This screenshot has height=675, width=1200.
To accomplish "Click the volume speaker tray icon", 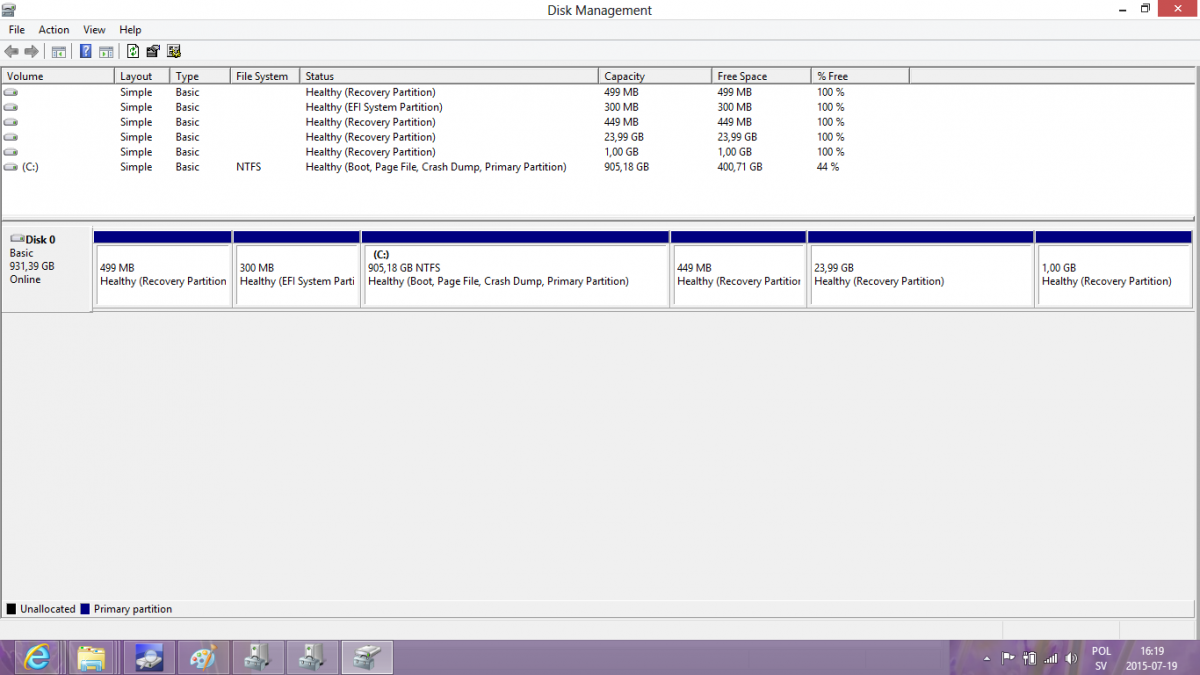I will [x=1072, y=658].
